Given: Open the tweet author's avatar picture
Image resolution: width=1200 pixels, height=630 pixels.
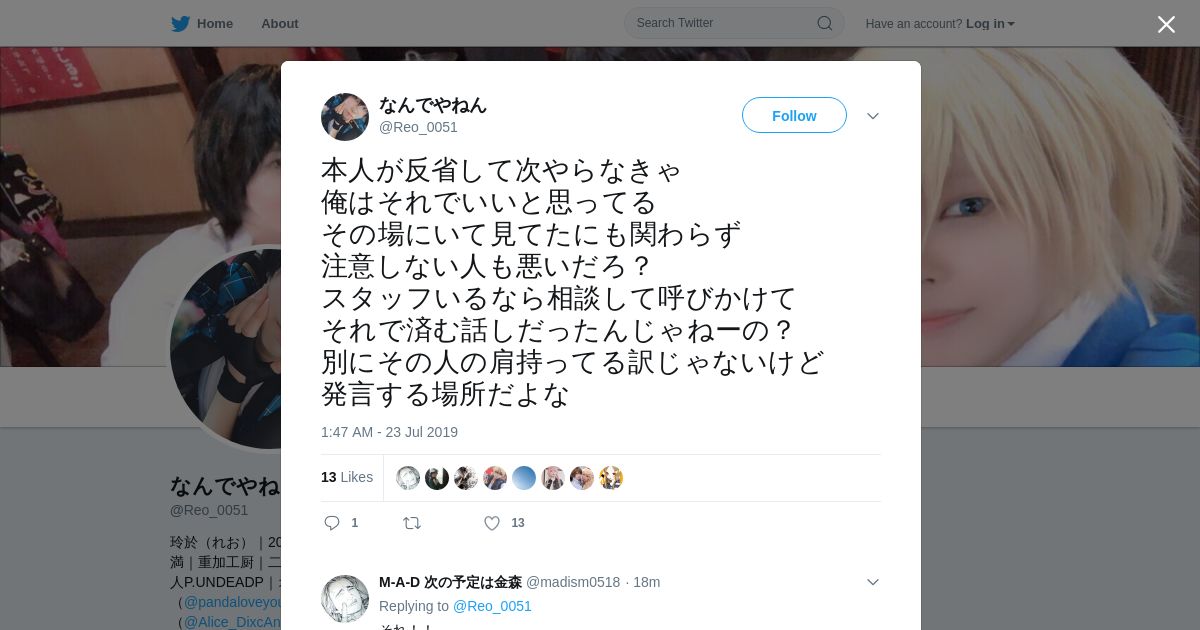Looking at the screenshot, I should pyautogui.click(x=345, y=117).
